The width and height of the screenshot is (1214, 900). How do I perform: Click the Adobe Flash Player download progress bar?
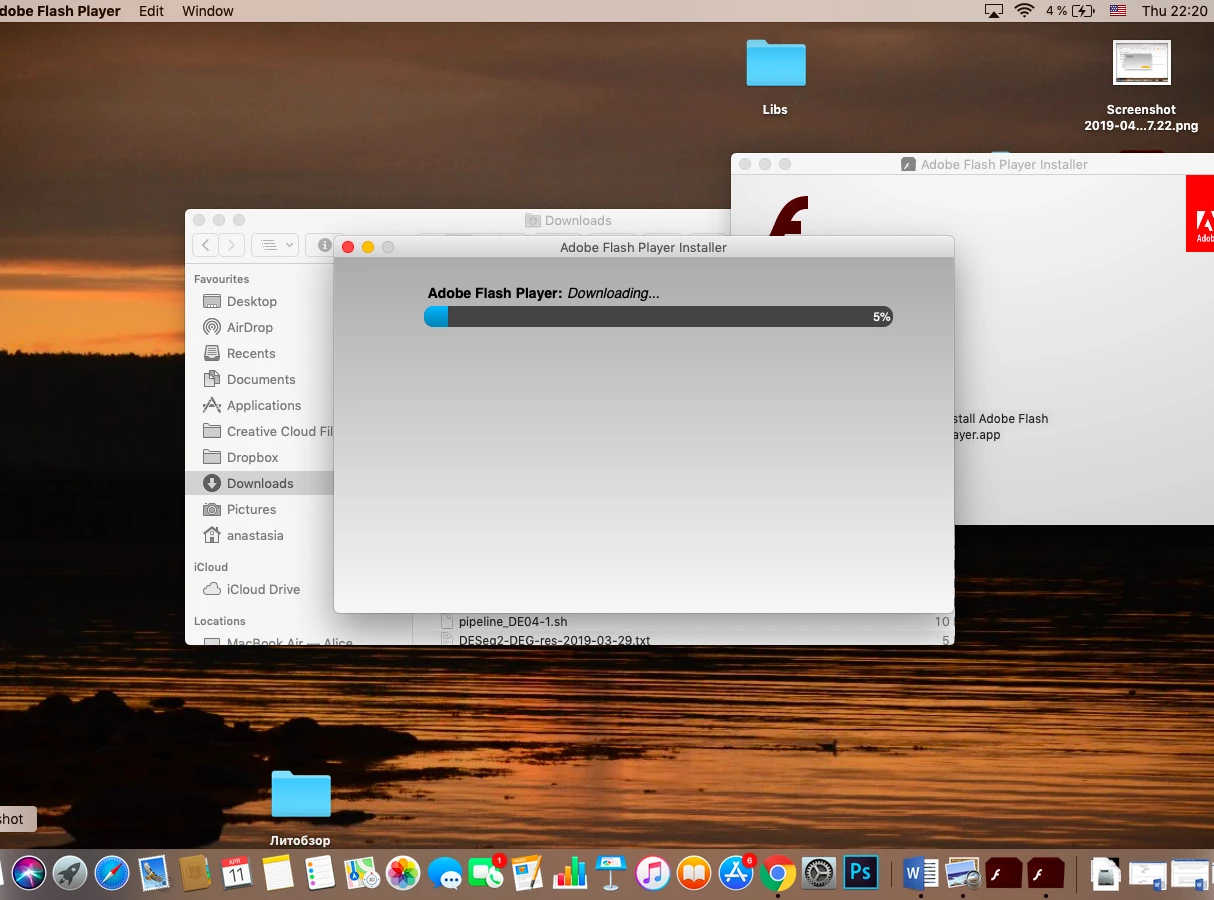[658, 317]
